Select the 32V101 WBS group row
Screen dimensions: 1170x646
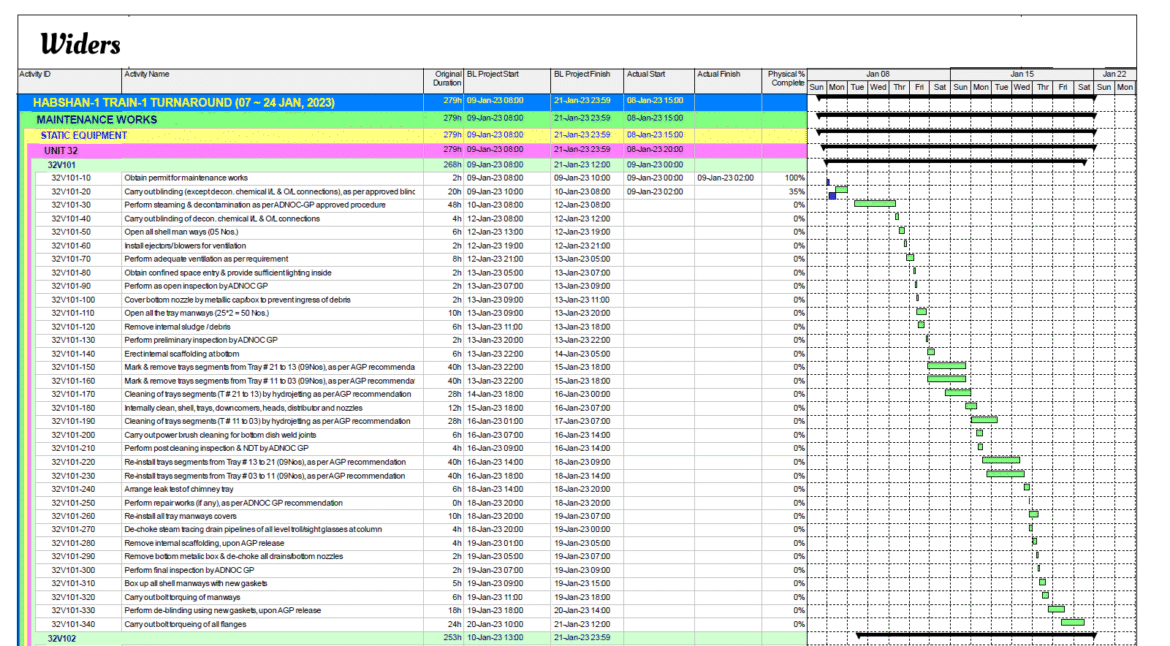[x=62, y=165]
